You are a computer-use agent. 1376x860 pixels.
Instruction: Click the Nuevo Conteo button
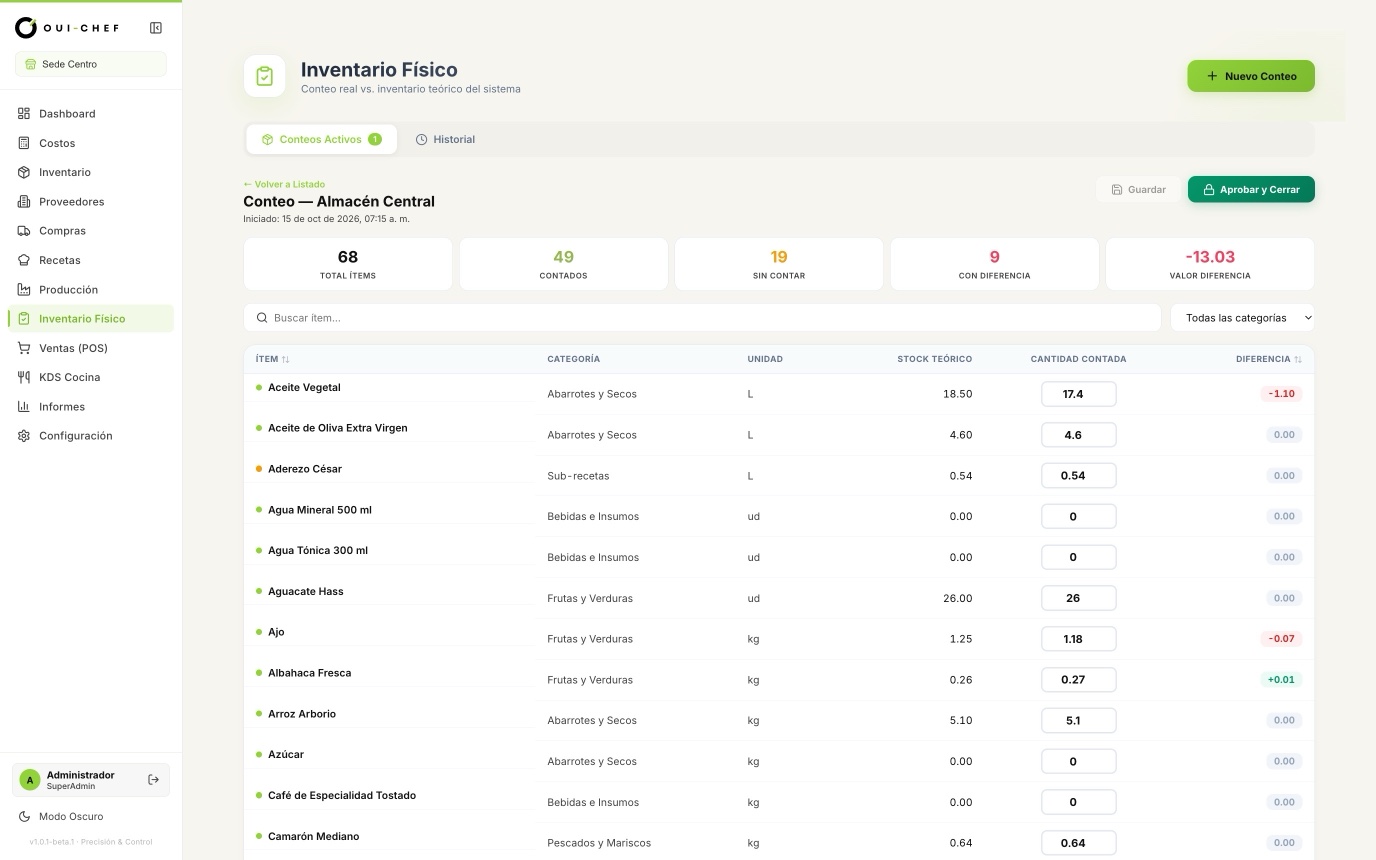[x=1251, y=76]
